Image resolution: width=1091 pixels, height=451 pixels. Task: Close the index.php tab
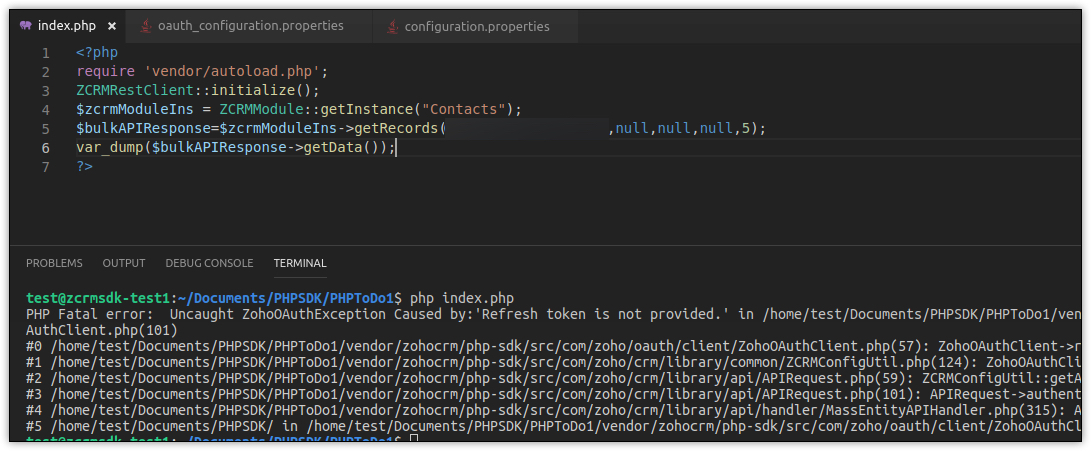(x=111, y=26)
